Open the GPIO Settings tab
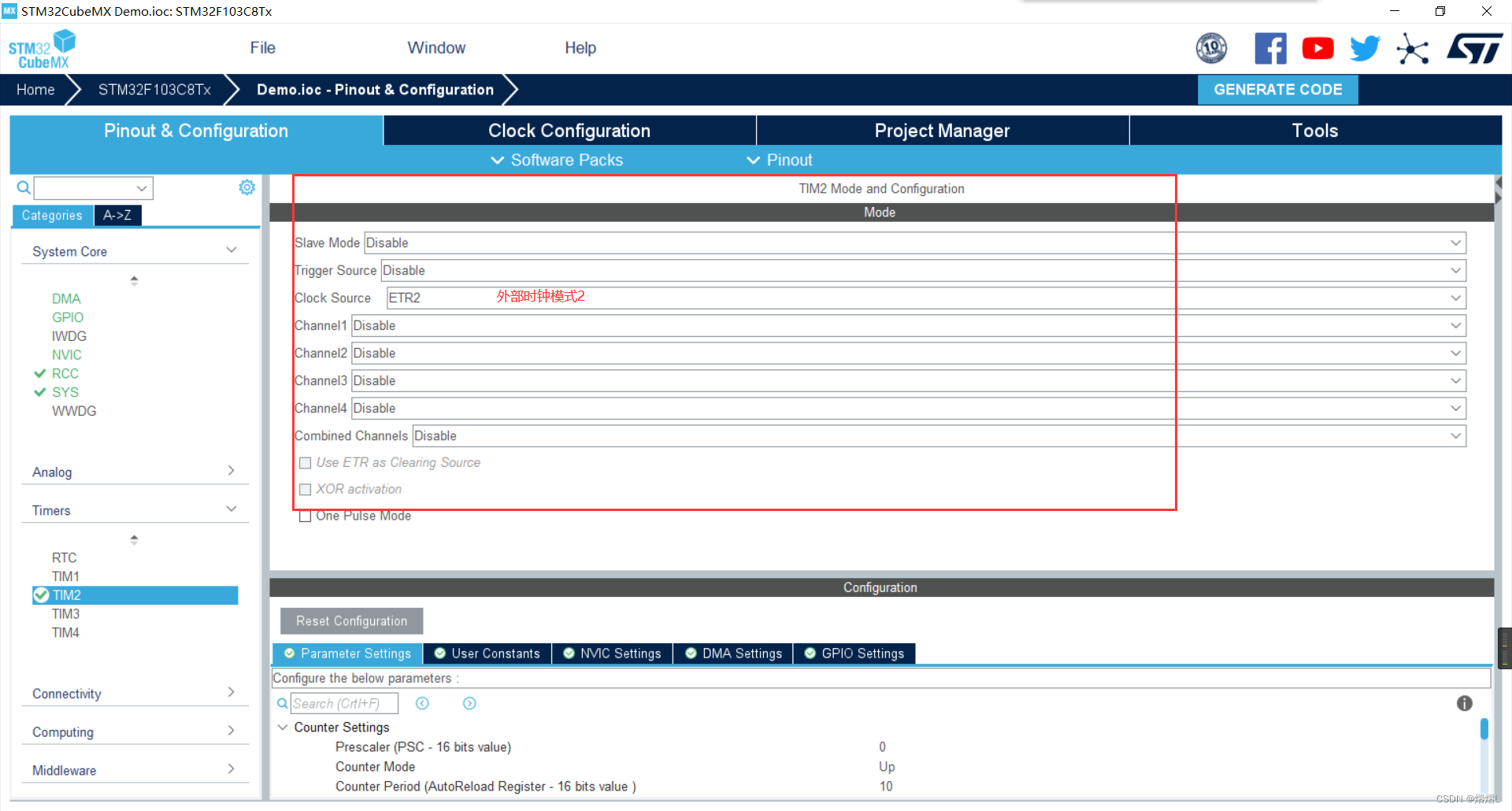Viewport: 1512px width, 811px height. point(854,654)
